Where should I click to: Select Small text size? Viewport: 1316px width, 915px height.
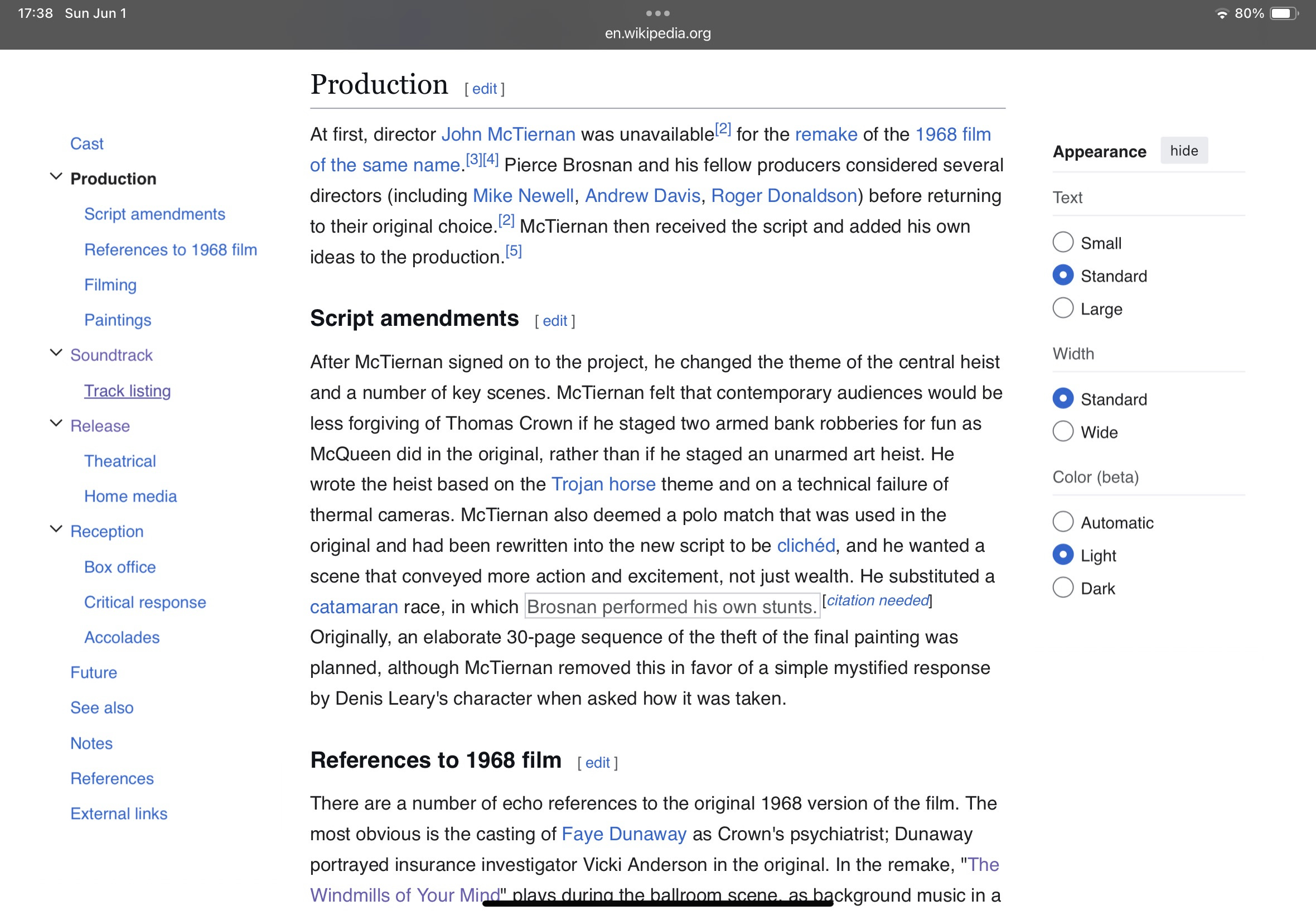pos(1063,243)
